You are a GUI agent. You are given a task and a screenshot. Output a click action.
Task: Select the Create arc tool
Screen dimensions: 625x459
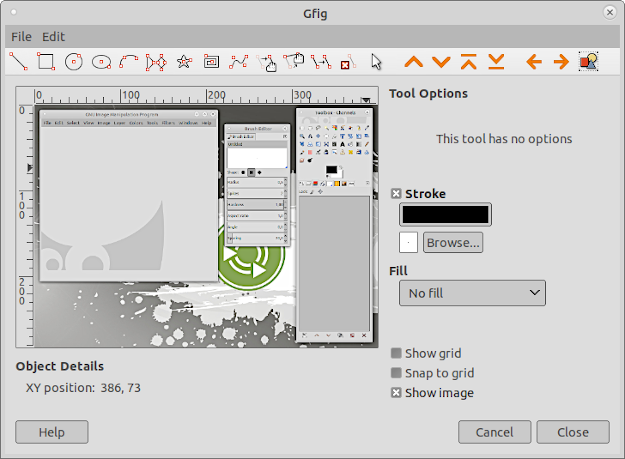128,62
